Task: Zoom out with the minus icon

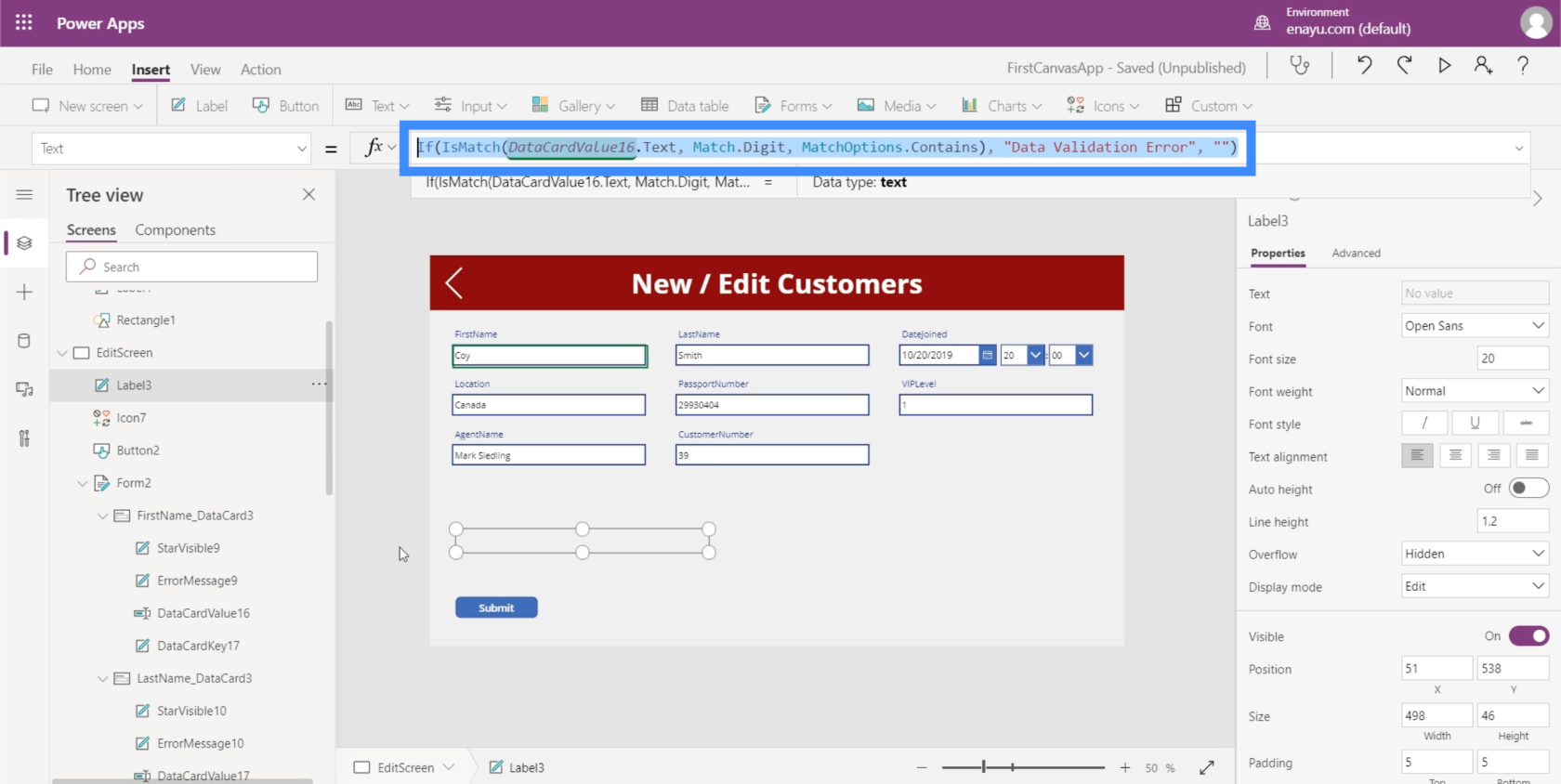Action: [922, 767]
